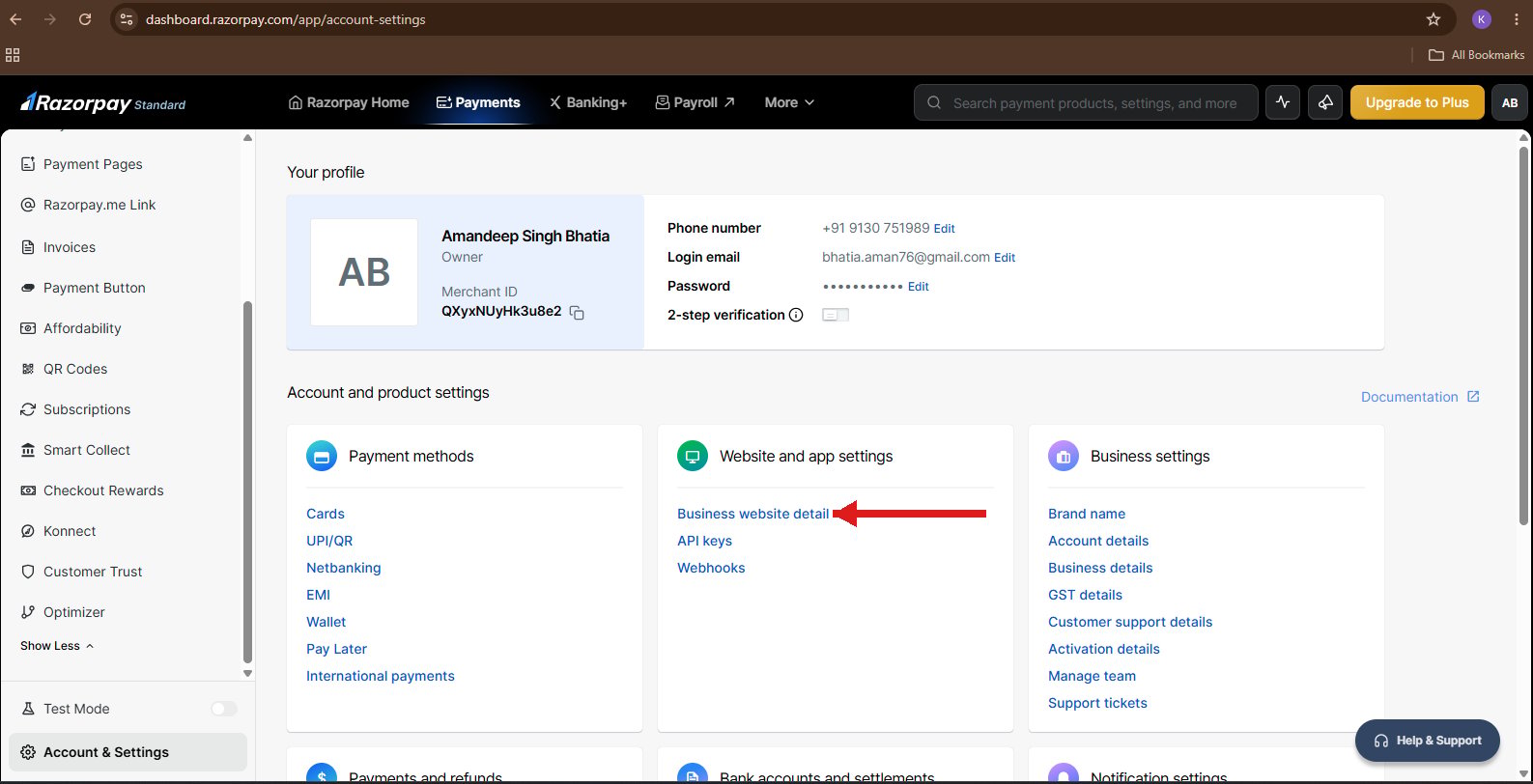This screenshot has height=784, width=1533.
Task: Open Webhooks link
Action: point(711,568)
